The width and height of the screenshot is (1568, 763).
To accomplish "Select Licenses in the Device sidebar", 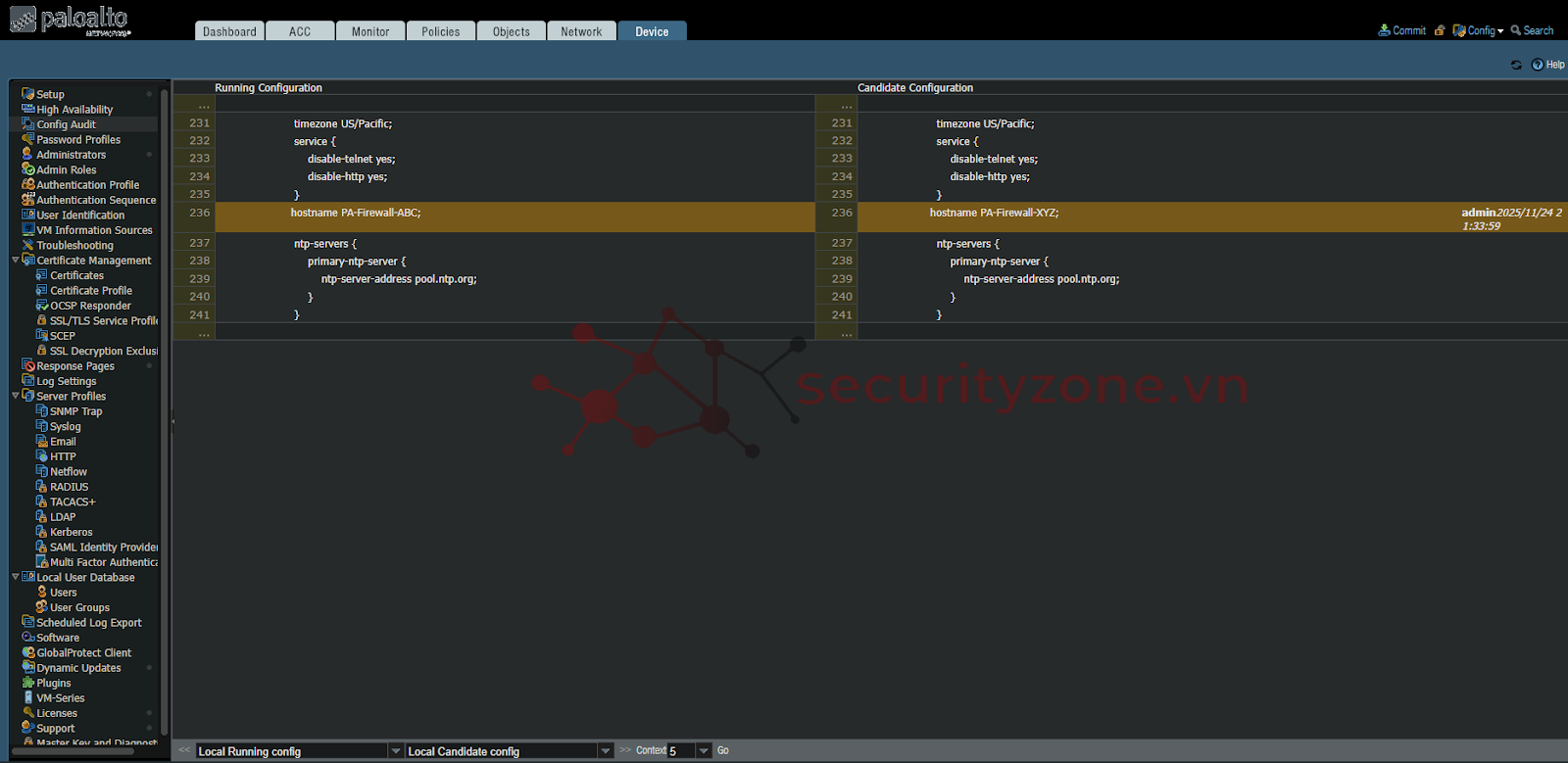I will (x=57, y=713).
